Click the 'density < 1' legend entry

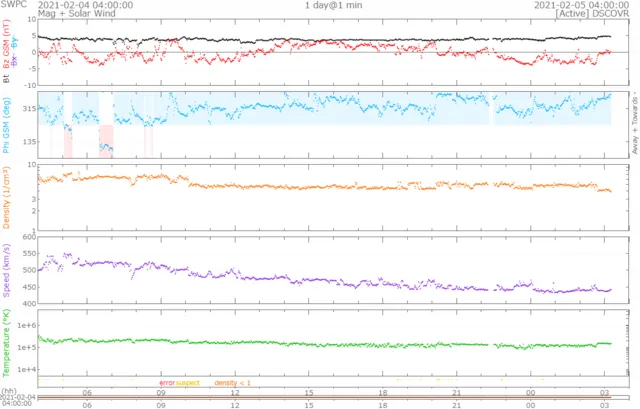pyautogui.click(x=232, y=383)
